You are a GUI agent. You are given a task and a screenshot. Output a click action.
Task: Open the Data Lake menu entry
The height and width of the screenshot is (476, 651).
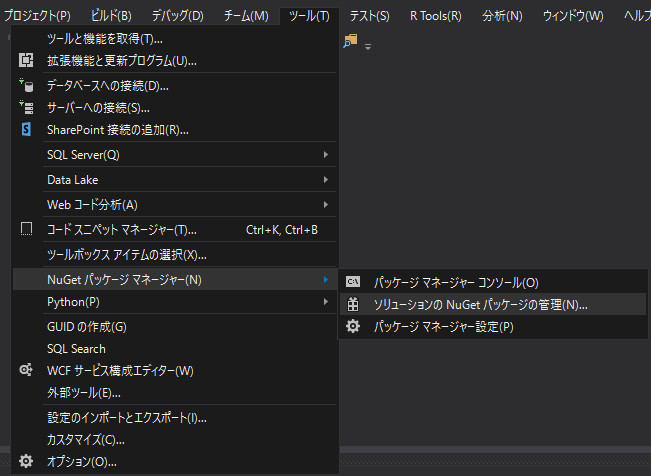pyautogui.click(x=175, y=179)
